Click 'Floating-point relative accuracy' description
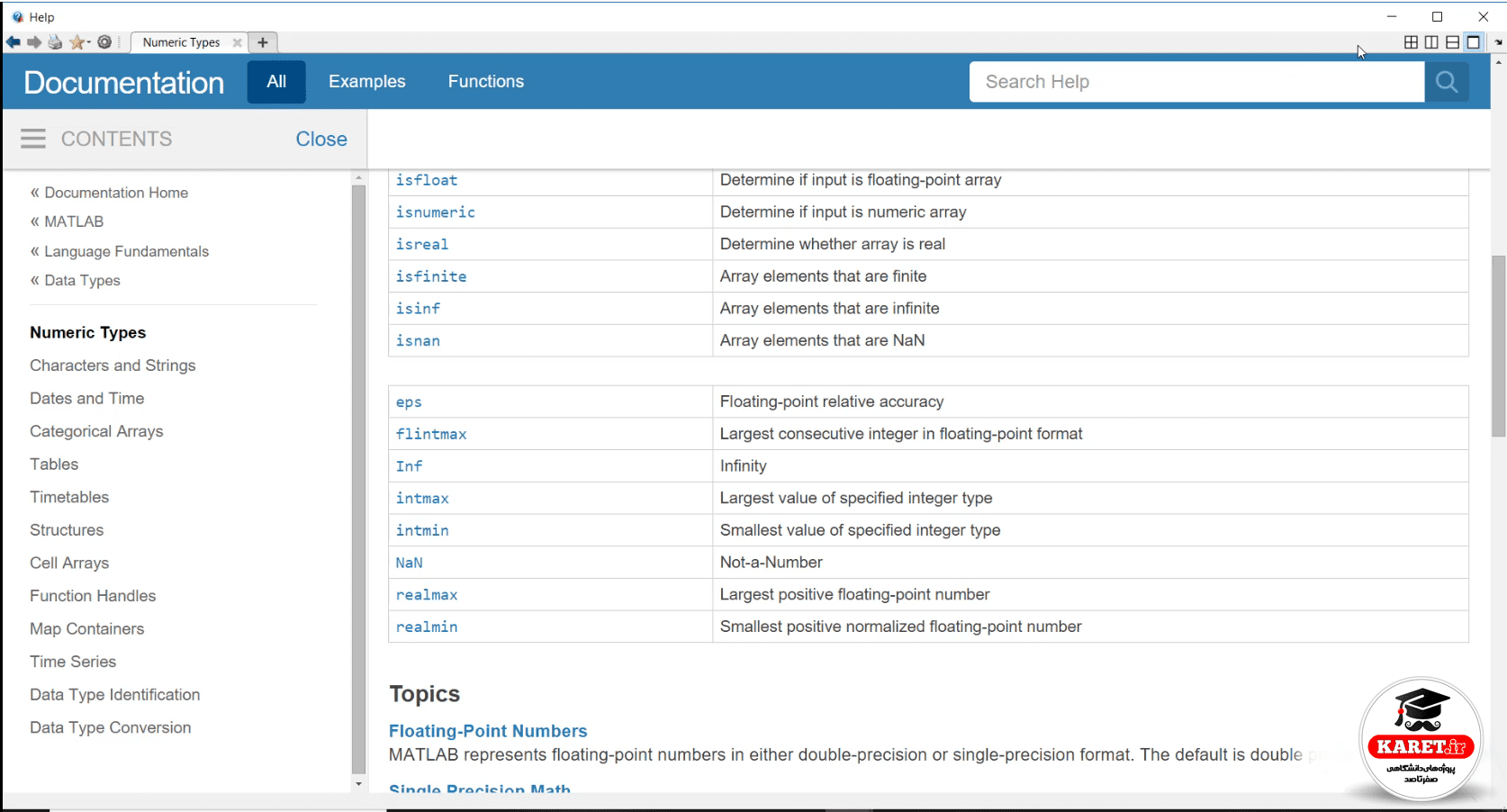This screenshot has height=812, width=1507. point(832,401)
